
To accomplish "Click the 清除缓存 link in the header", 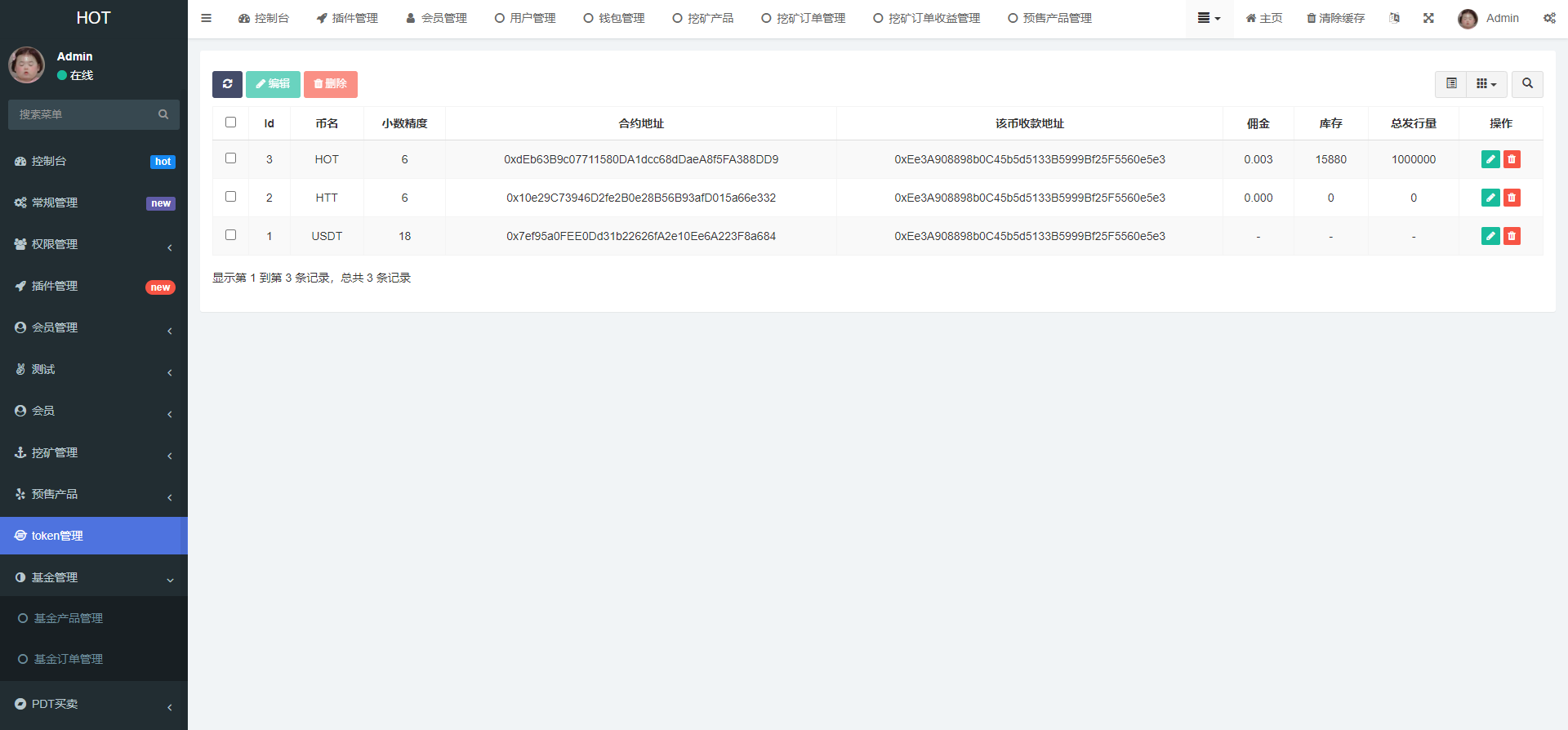I will point(1335,18).
